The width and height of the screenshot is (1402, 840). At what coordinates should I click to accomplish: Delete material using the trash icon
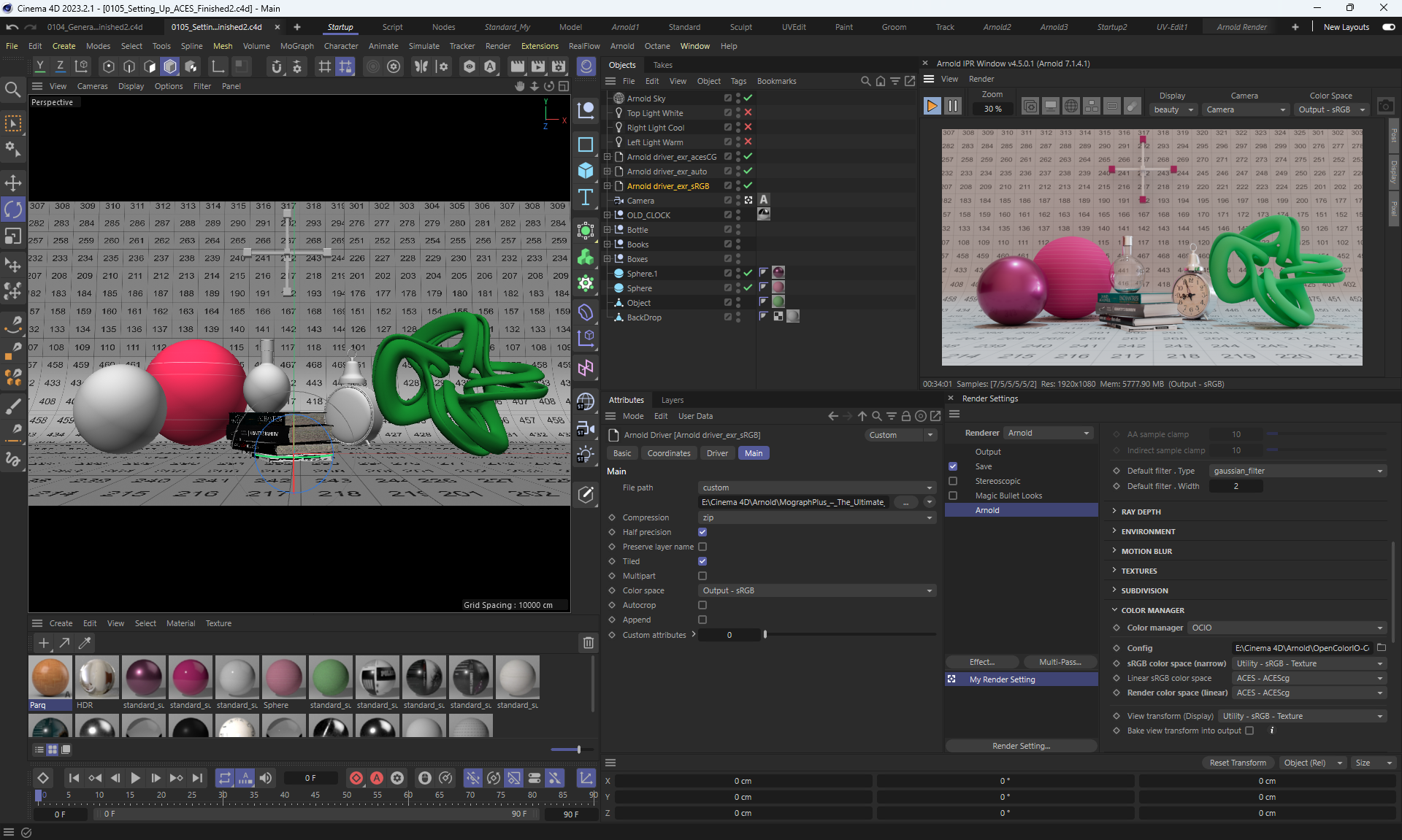[588, 643]
